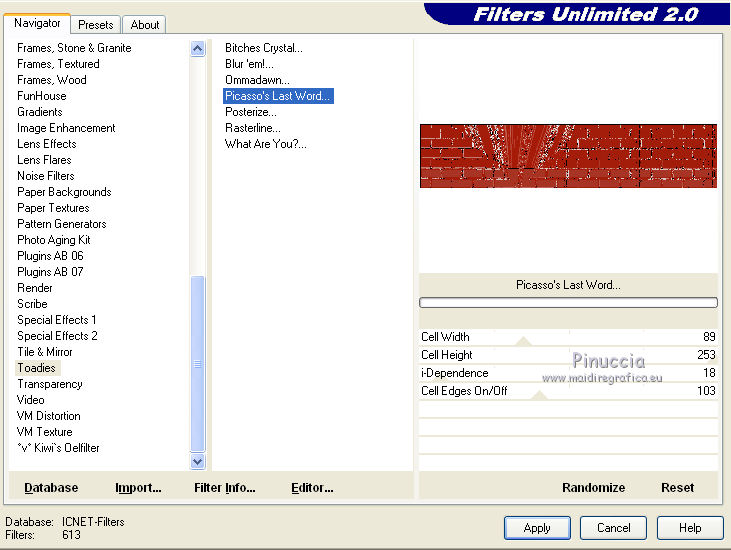Choose the FunHouse category
Screen dimensions: 731x550
pos(41,96)
